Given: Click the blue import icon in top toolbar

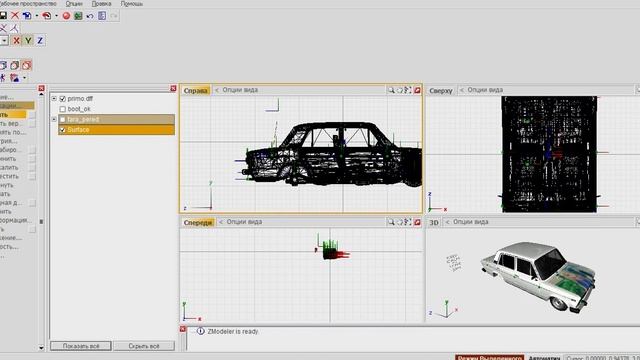Looking at the screenshot, I should [x=27, y=16].
